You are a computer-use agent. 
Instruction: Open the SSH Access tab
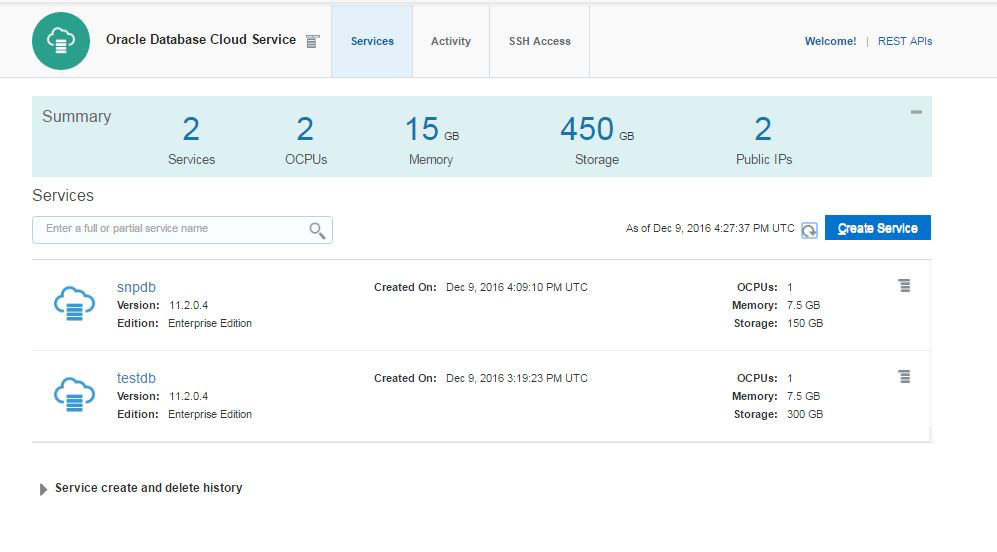[x=540, y=41]
